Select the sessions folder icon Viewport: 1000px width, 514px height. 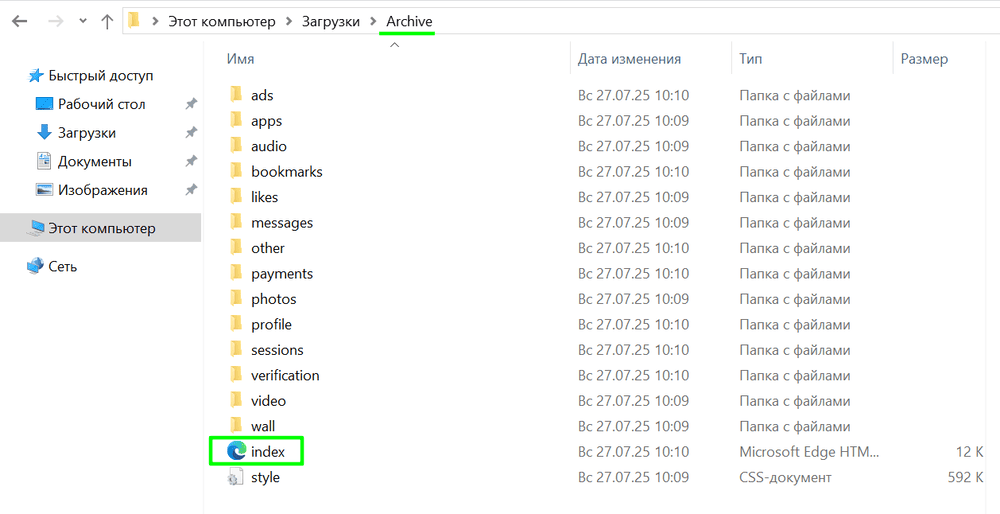(236, 349)
